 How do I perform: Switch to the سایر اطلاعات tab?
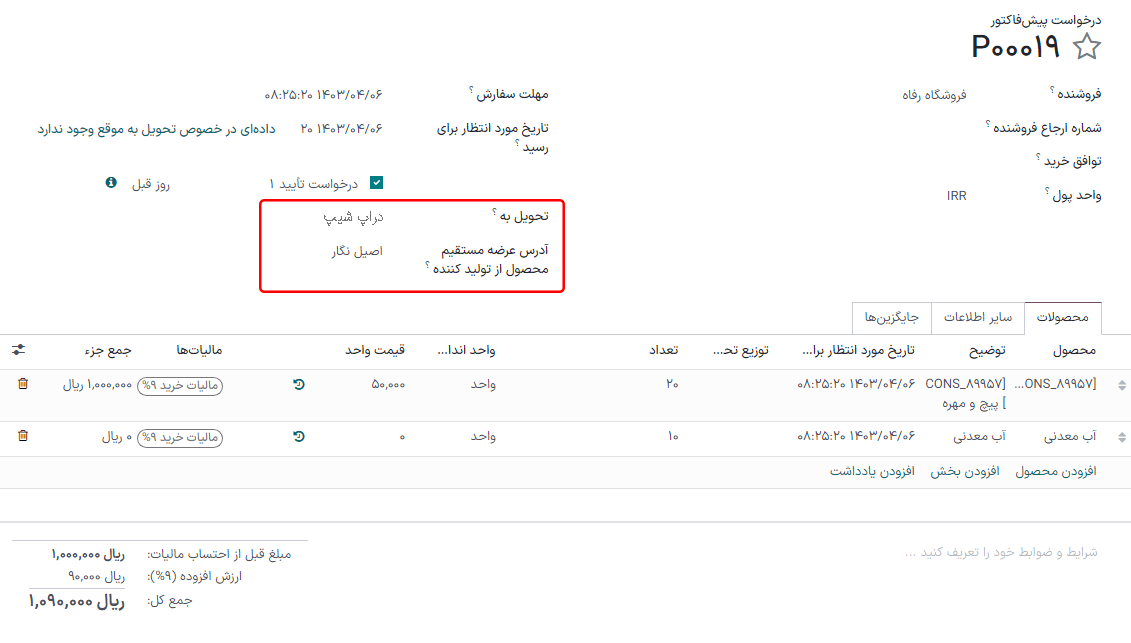[x=978, y=318]
